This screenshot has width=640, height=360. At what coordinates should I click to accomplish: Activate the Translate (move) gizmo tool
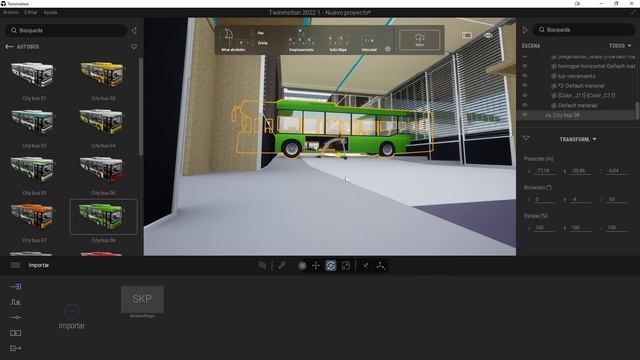[x=316, y=266]
